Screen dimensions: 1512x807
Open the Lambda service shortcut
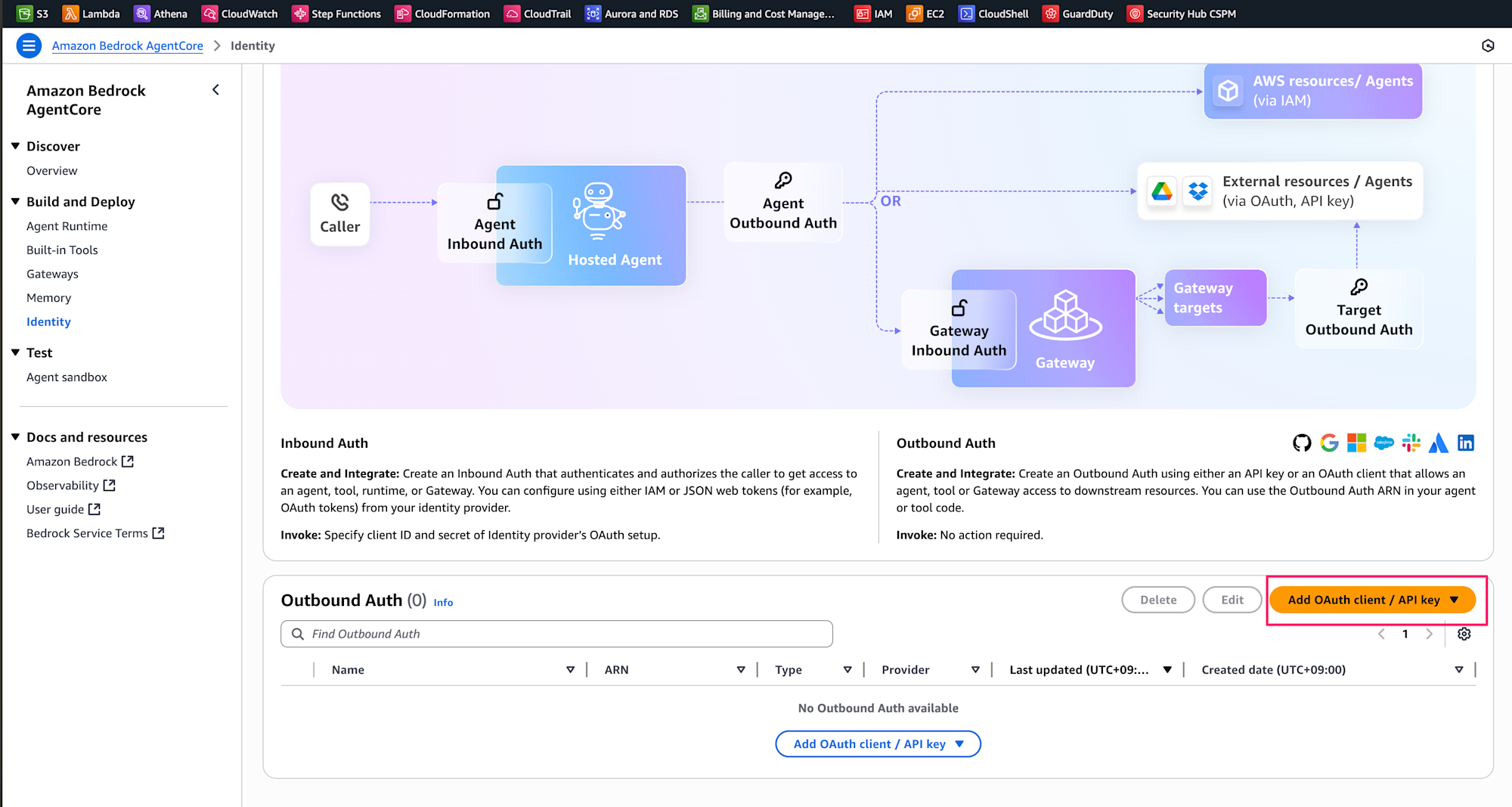click(91, 14)
